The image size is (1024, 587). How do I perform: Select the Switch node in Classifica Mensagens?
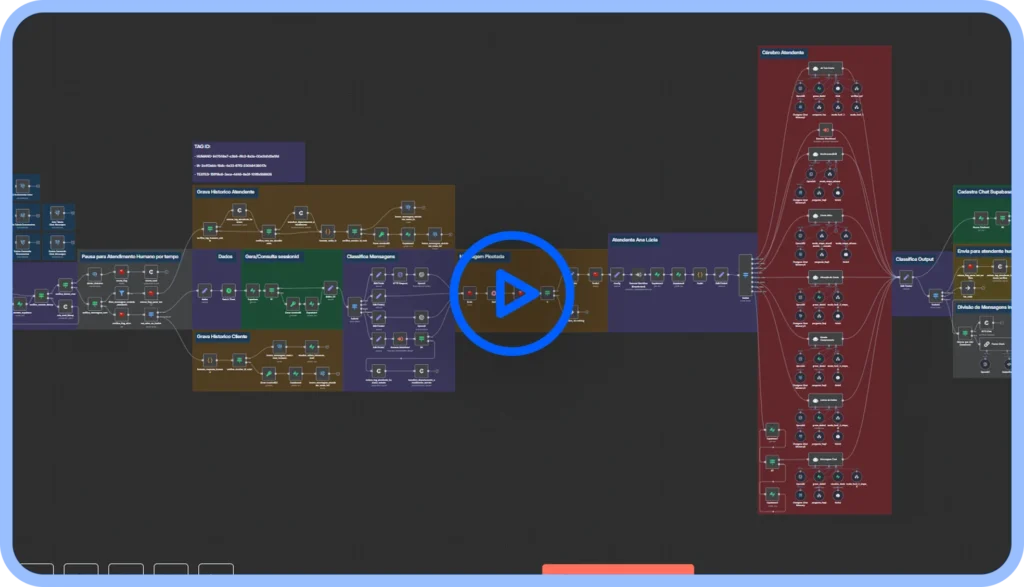(354, 306)
